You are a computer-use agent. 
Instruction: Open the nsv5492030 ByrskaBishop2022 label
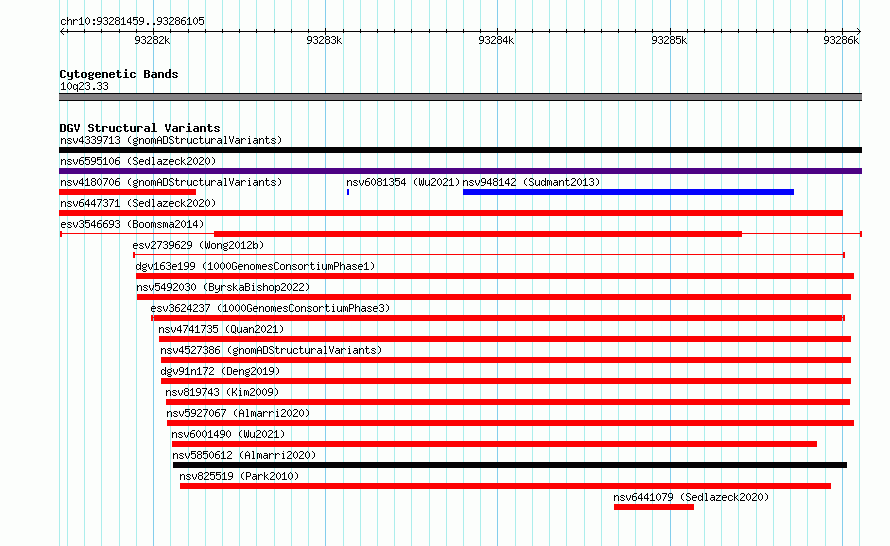pos(223,287)
